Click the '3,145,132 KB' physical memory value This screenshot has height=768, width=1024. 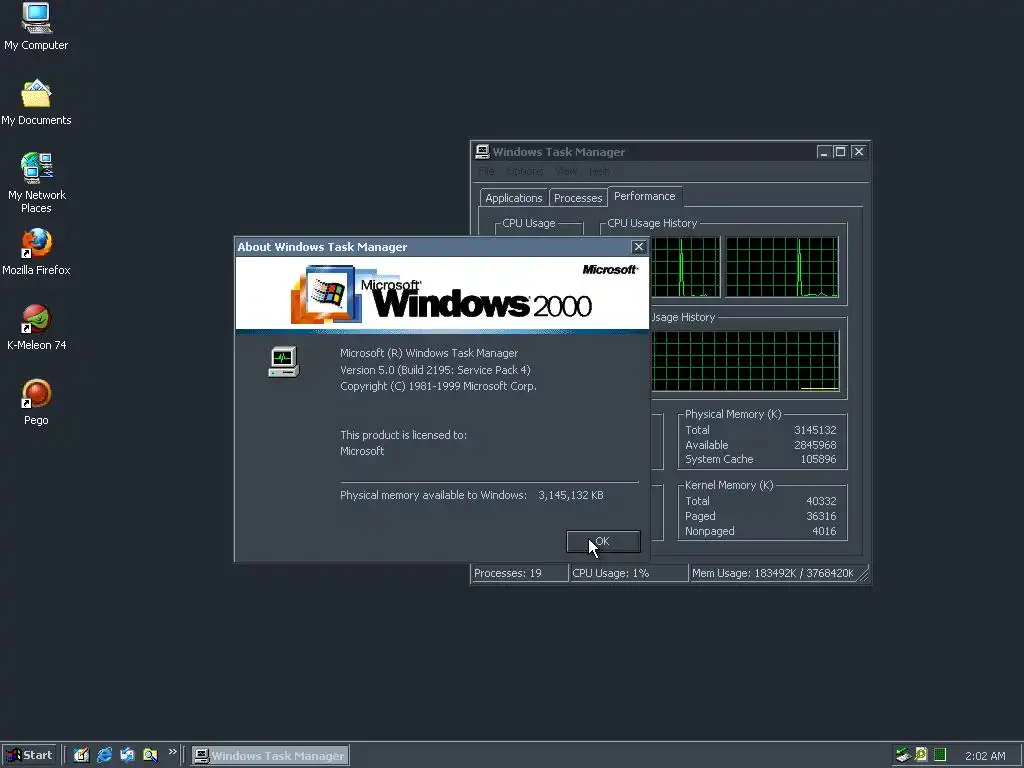(571, 495)
